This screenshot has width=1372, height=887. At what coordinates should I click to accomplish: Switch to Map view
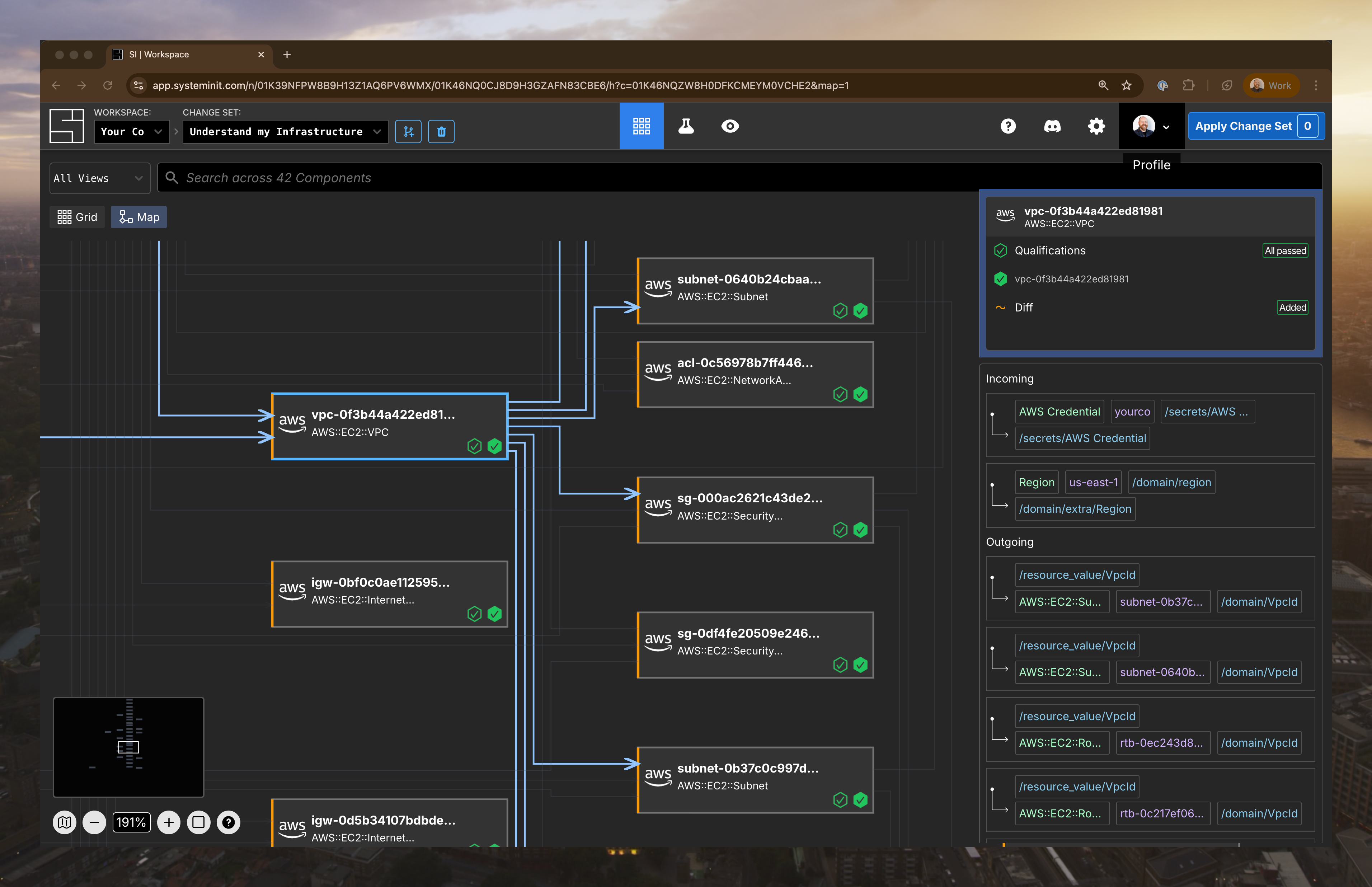pos(139,217)
